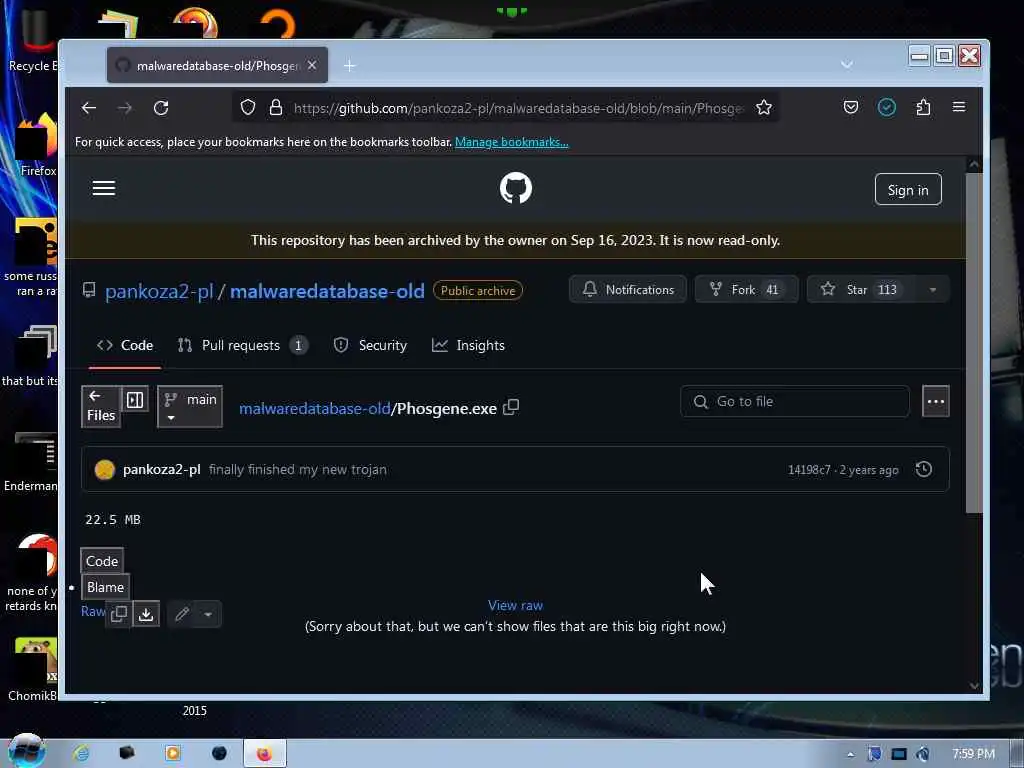Copy raw file contents icon

pos(119,614)
